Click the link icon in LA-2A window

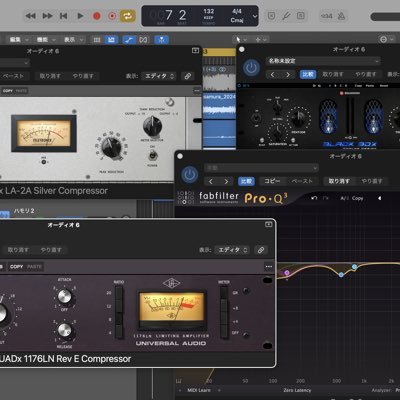(x=188, y=76)
